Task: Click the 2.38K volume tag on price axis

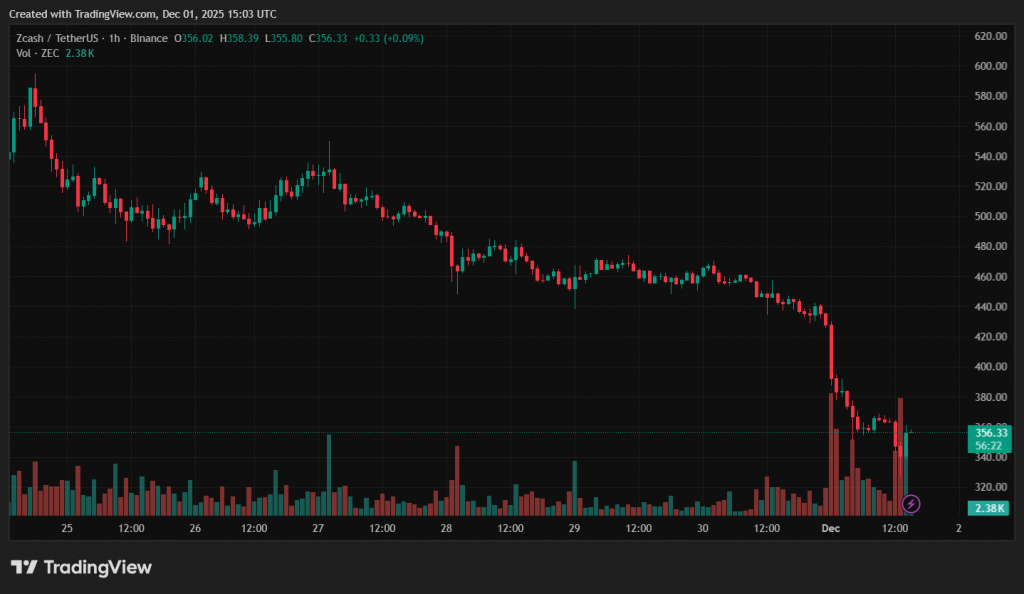Action: tap(989, 508)
